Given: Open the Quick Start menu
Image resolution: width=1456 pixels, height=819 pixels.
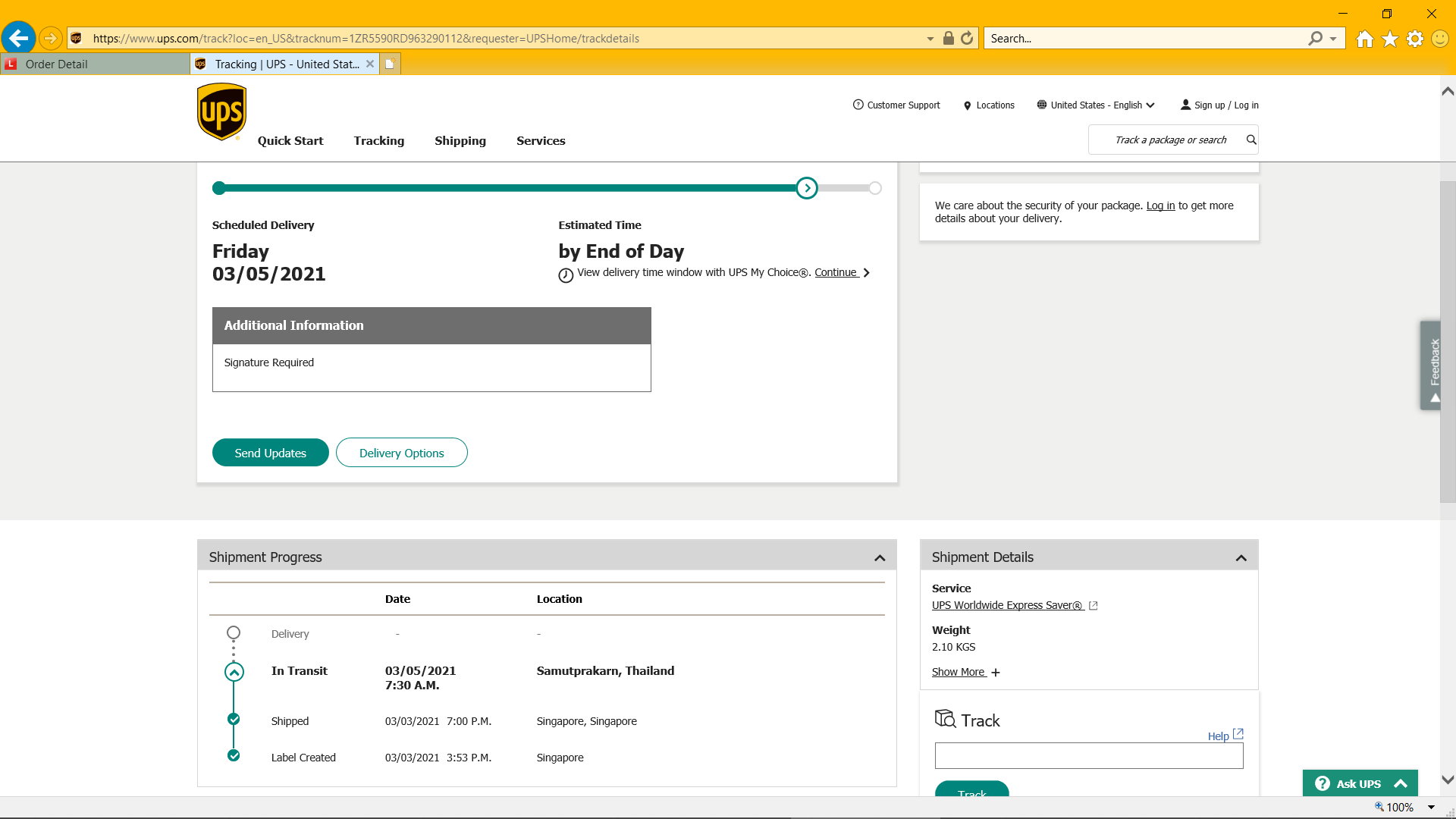Looking at the screenshot, I should [290, 141].
